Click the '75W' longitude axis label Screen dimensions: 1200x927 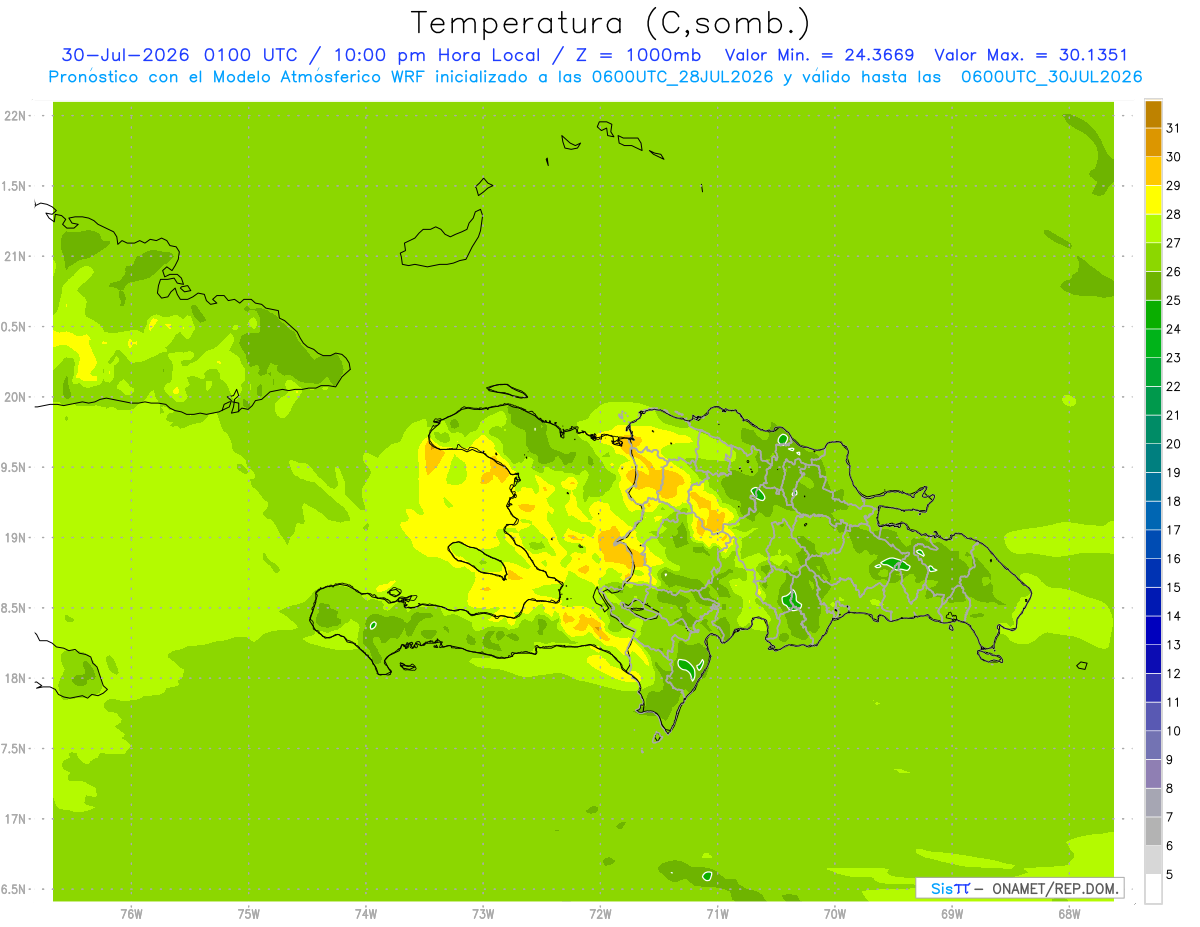(249, 914)
